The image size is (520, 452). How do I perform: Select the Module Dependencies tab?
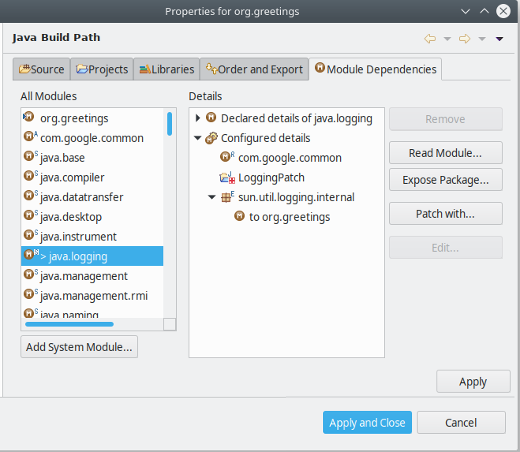pos(376,69)
